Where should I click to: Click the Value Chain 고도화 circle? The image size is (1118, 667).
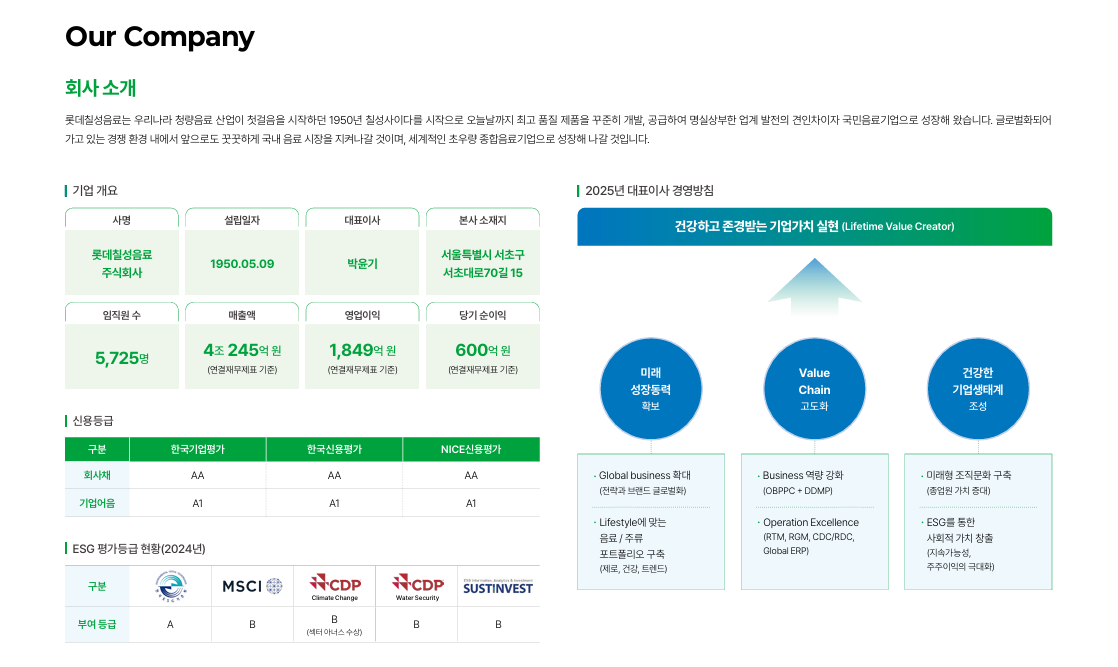coord(814,389)
